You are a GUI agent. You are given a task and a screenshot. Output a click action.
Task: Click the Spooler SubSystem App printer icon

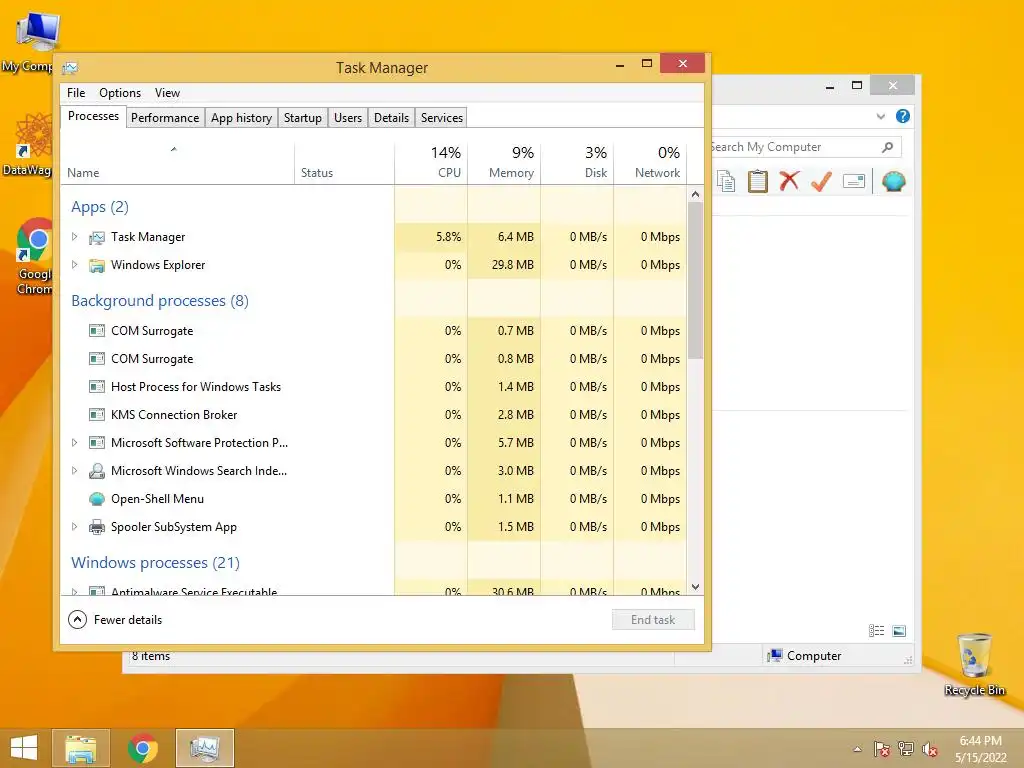tap(97, 527)
